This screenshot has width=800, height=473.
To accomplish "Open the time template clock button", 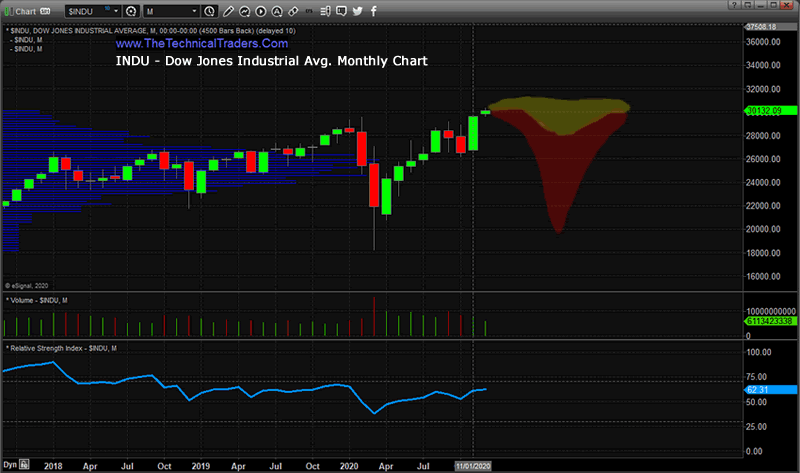I will tap(209, 11).
